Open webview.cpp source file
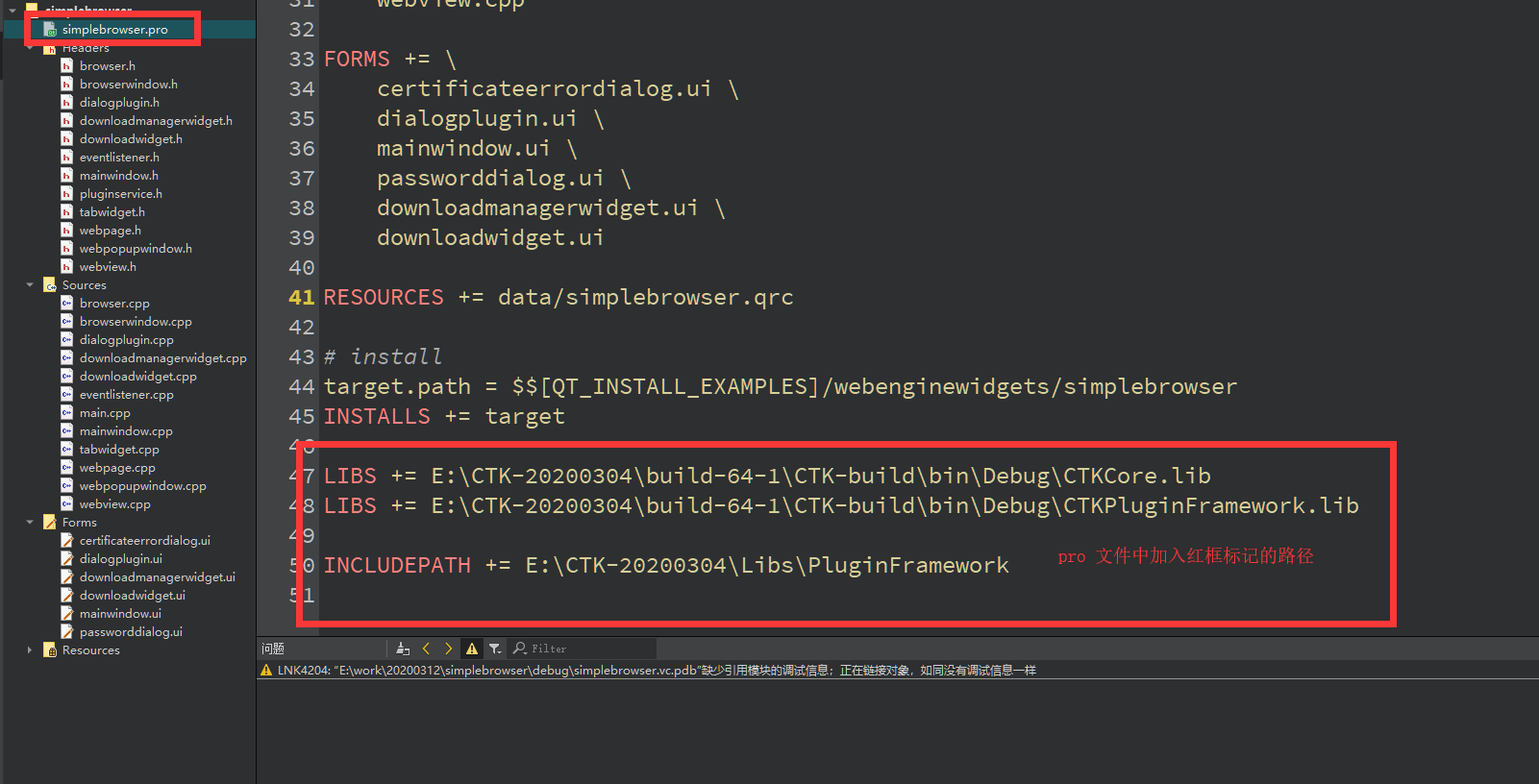Screen dimensions: 1539x784 click(114, 504)
